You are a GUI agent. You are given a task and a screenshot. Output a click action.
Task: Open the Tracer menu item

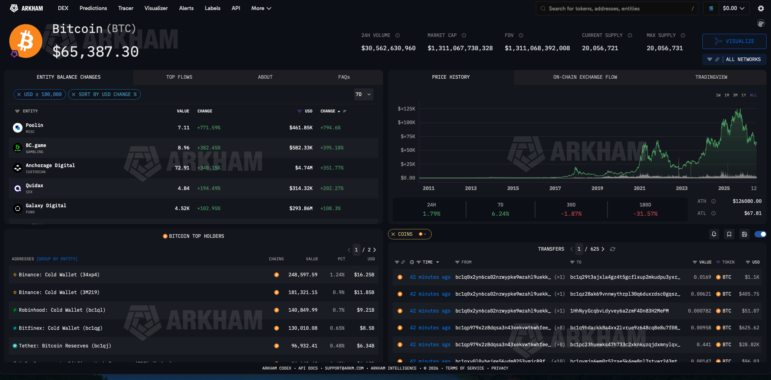pyautogui.click(x=125, y=8)
